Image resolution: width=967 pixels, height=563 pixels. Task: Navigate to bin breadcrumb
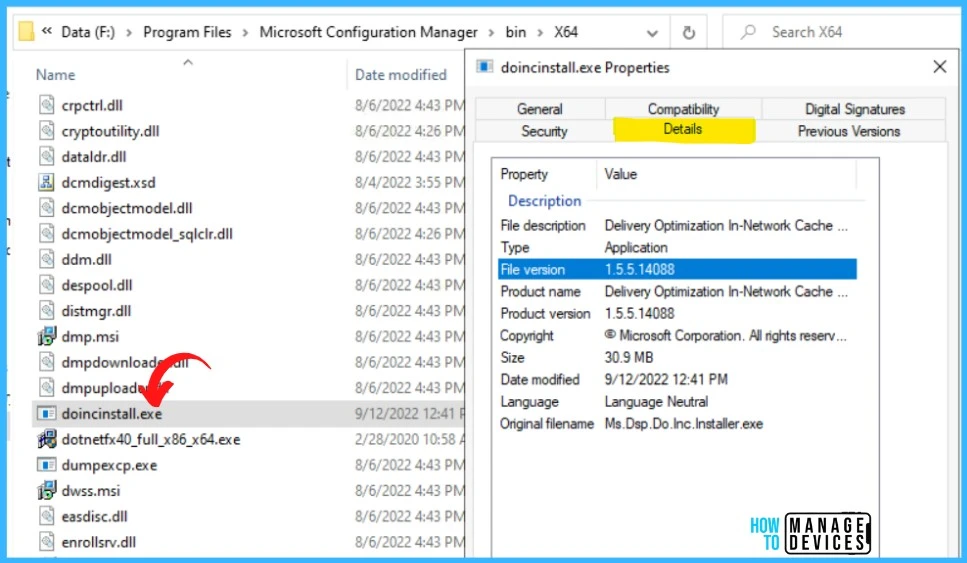click(516, 32)
